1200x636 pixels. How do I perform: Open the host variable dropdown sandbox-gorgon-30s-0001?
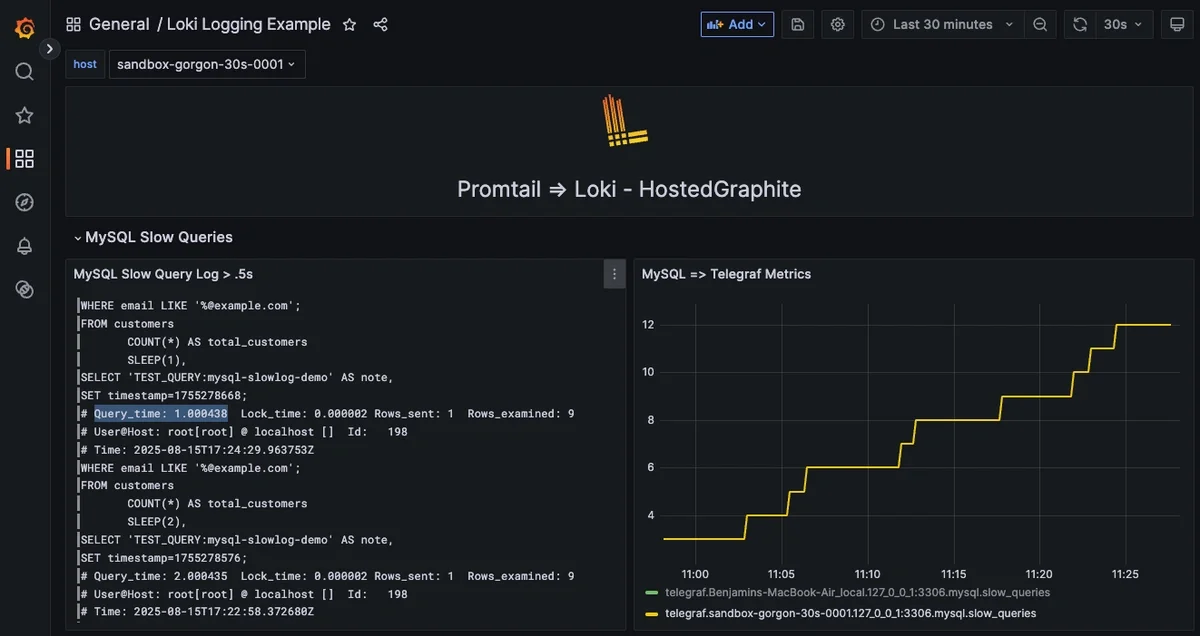click(207, 64)
